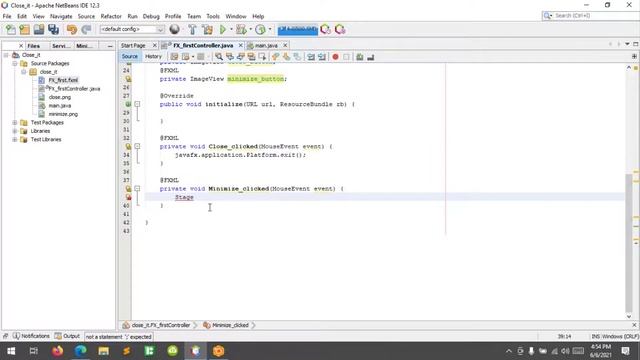Click the New File toolbar icon
Viewport: 640px width, 360px height.
[x=11, y=29]
